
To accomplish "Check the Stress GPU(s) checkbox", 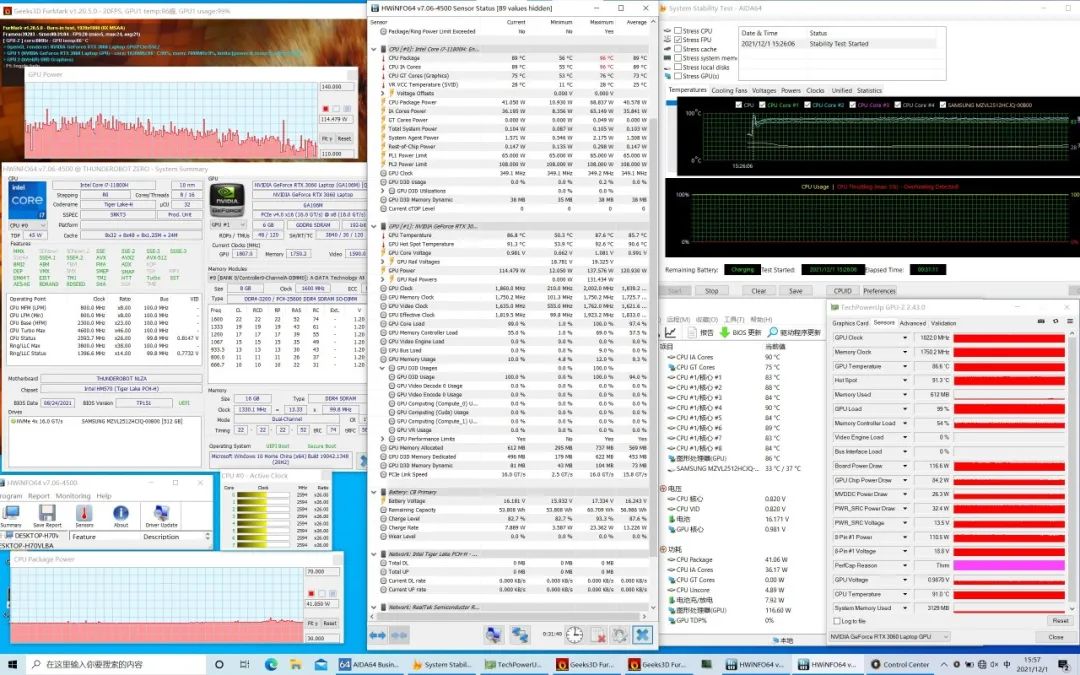I will [678, 76].
